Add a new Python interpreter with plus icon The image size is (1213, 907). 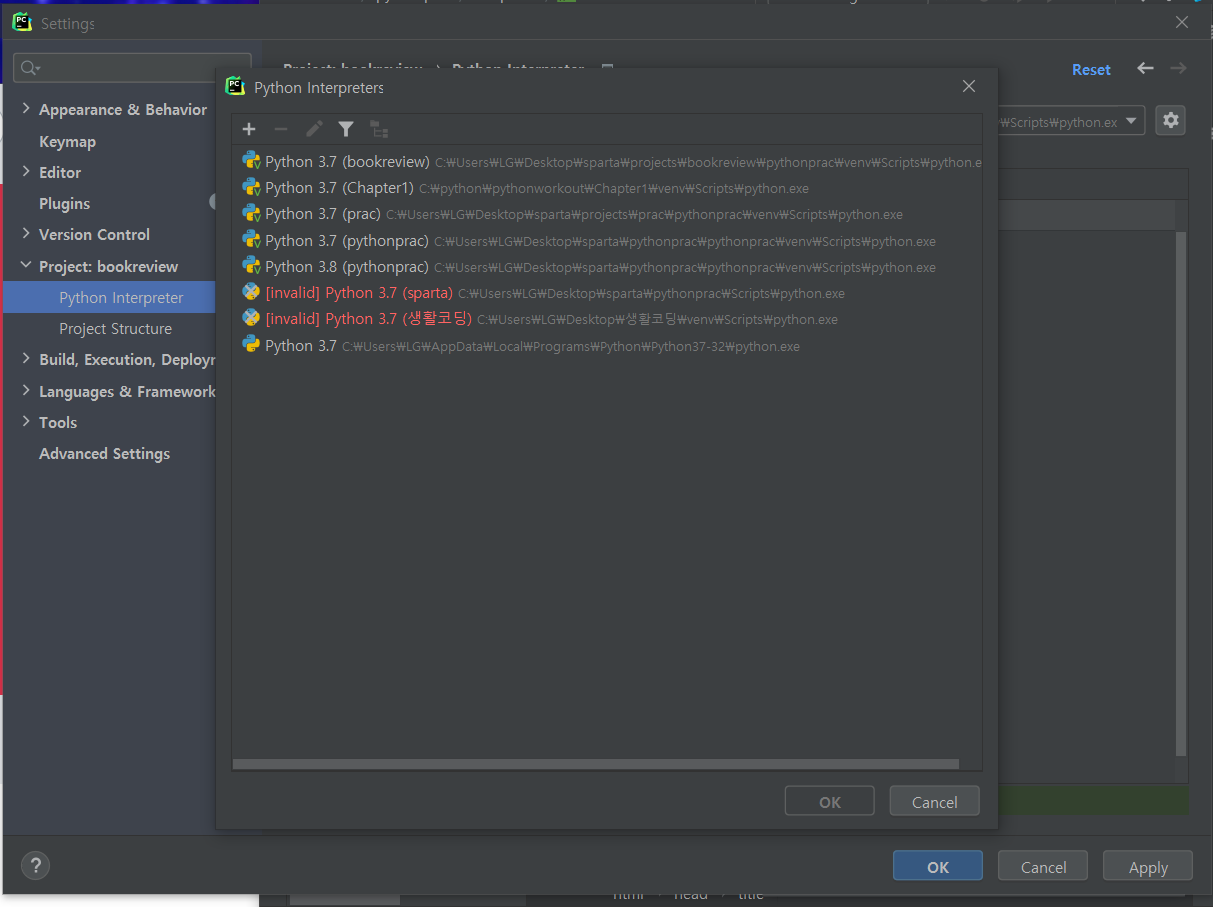(249, 129)
